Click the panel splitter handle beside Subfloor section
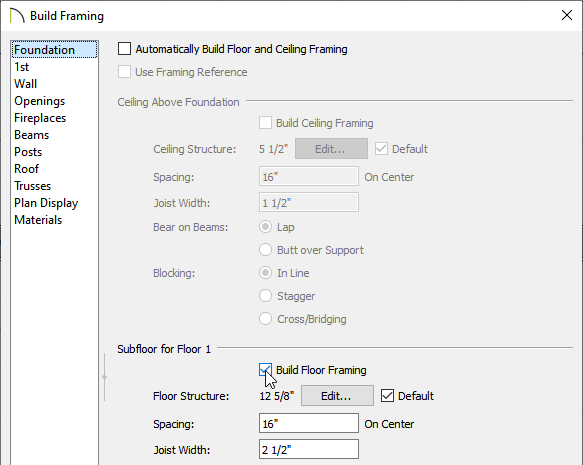The height and width of the screenshot is (465, 583). [104, 377]
